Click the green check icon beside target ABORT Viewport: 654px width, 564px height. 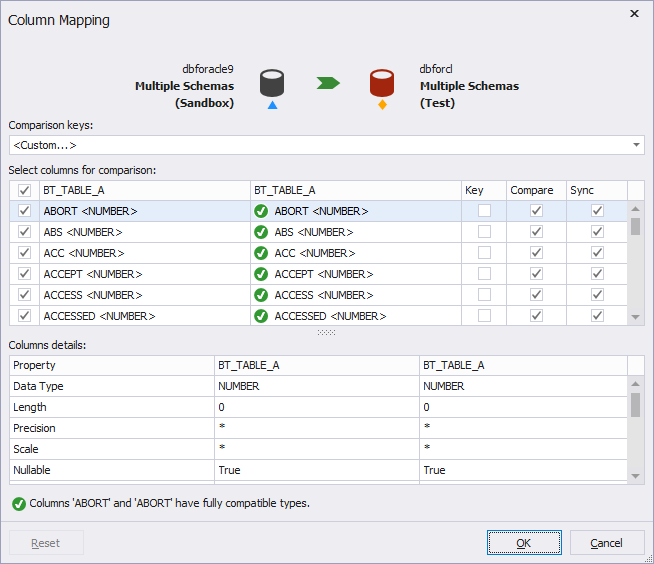point(261,211)
